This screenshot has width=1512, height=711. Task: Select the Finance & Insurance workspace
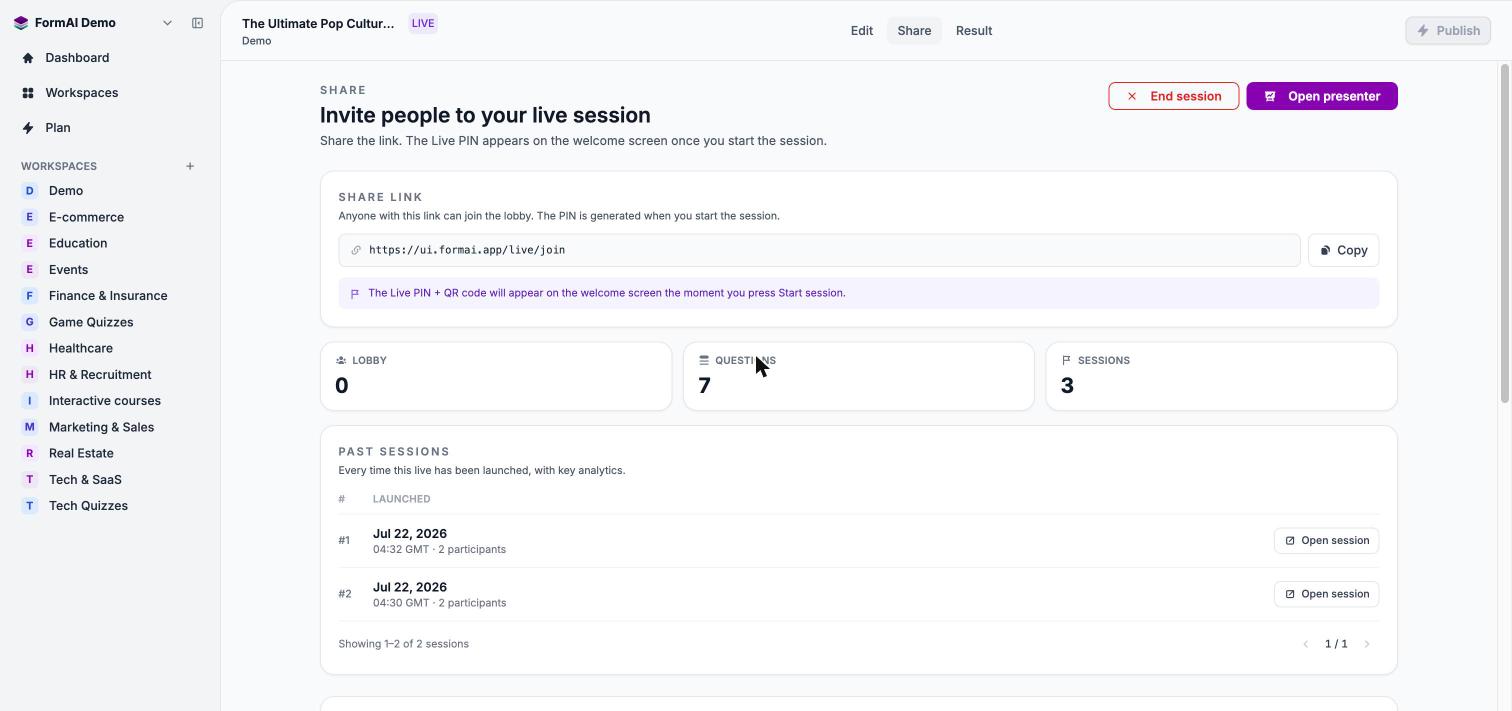coord(110,296)
